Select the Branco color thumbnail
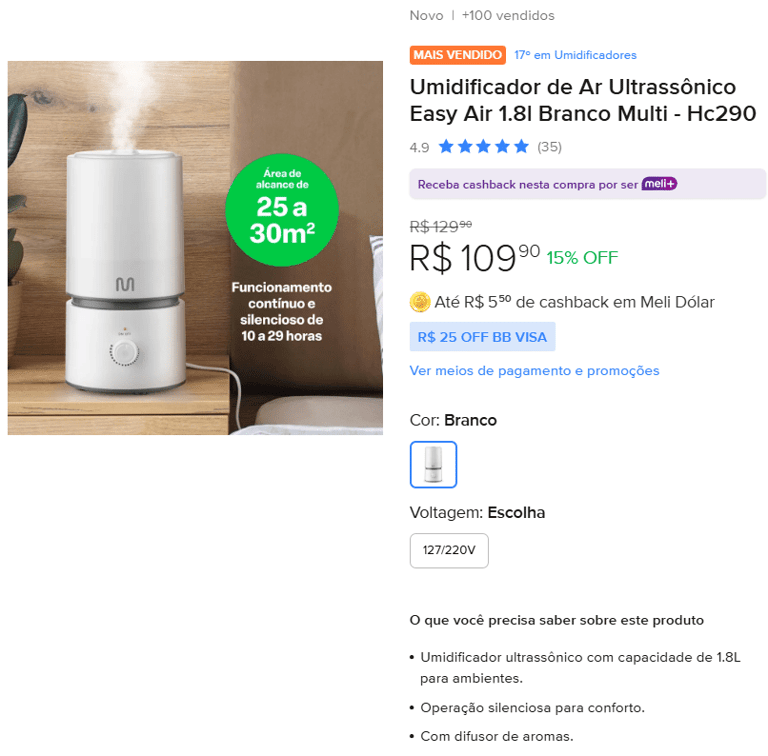The width and height of the screenshot is (768, 756). pyautogui.click(x=433, y=464)
